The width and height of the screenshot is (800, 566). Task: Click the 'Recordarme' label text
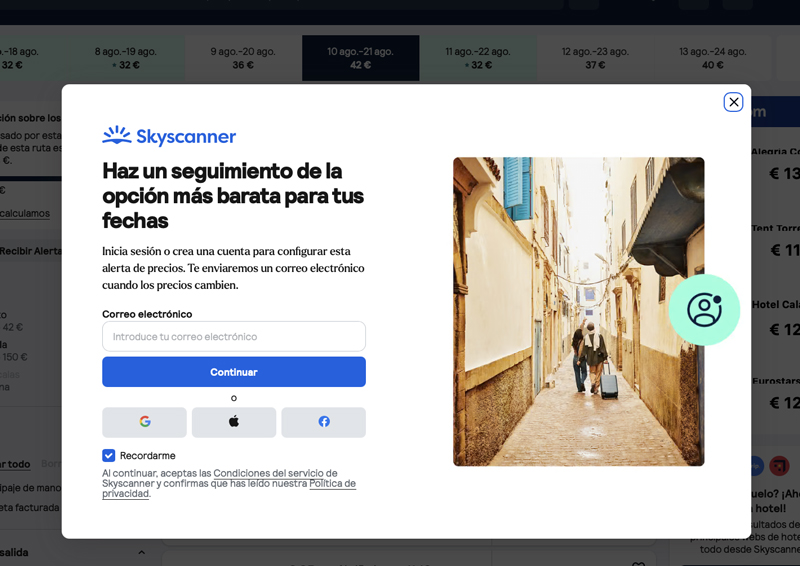[x=147, y=455]
